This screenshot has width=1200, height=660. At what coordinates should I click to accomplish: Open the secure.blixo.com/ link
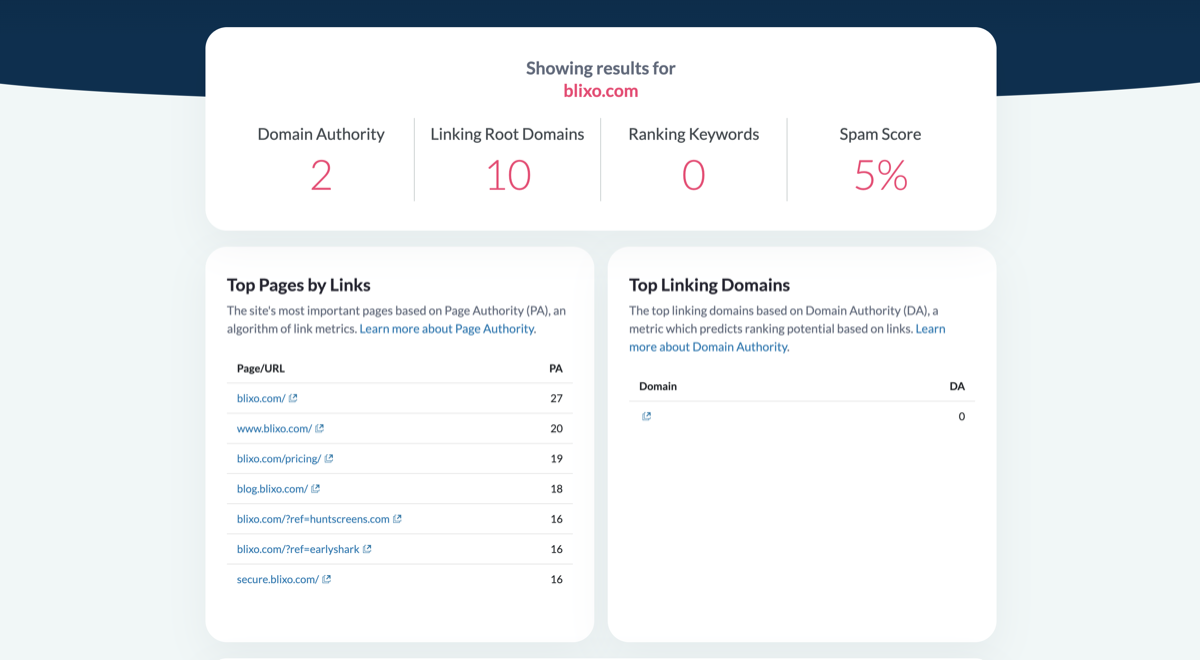click(278, 579)
